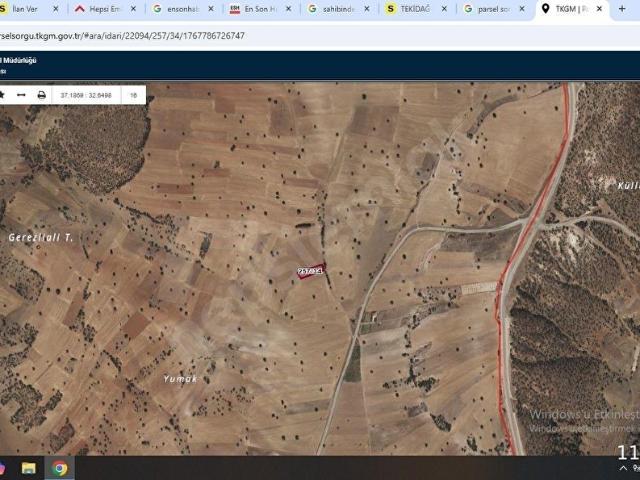Close the Hepsi Emlak tab

[x=133, y=9]
